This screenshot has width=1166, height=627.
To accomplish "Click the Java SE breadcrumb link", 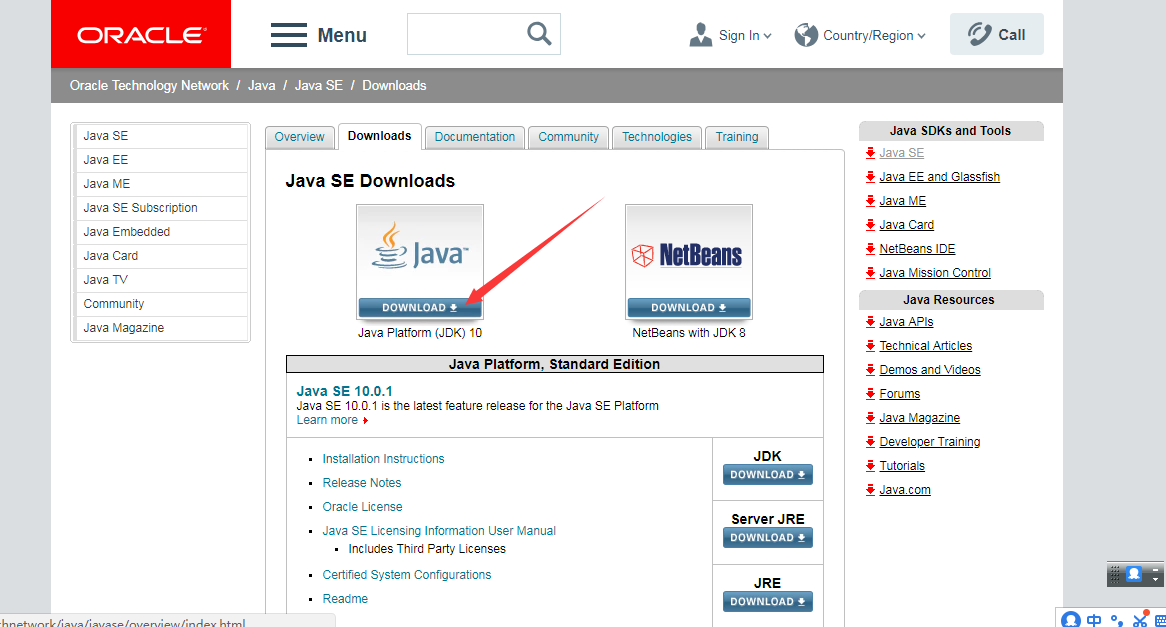I will pyautogui.click(x=318, y=86).
